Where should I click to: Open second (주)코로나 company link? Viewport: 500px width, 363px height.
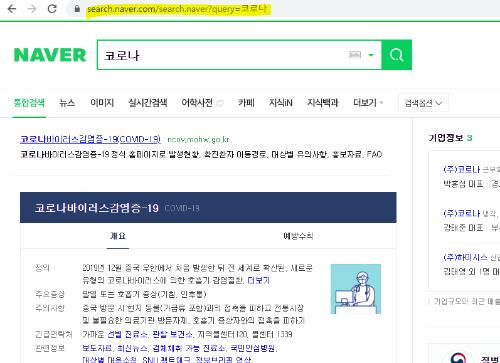[x=462, y=213]
